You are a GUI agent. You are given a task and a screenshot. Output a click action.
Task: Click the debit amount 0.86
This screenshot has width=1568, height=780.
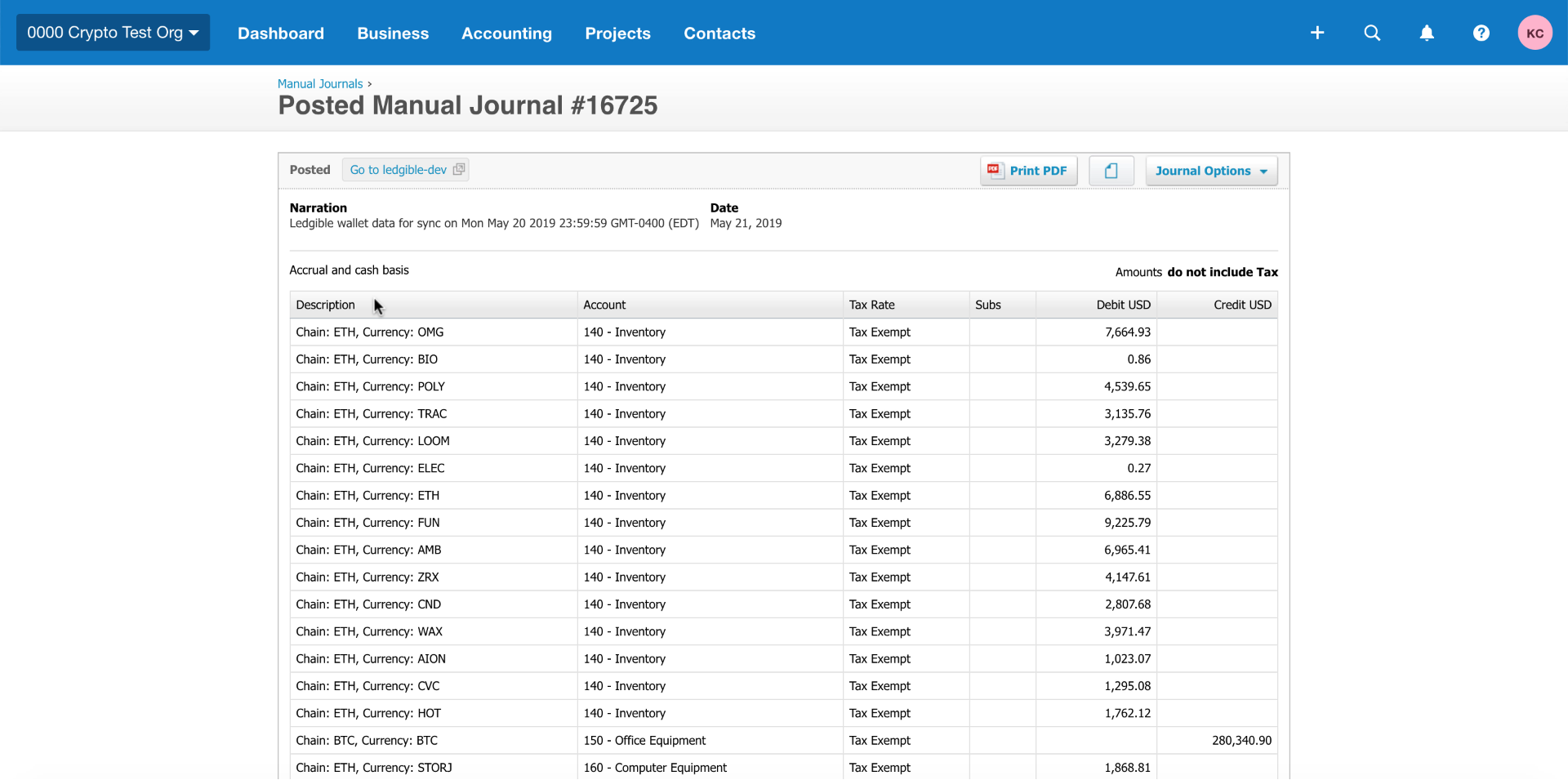point(1139,359)
